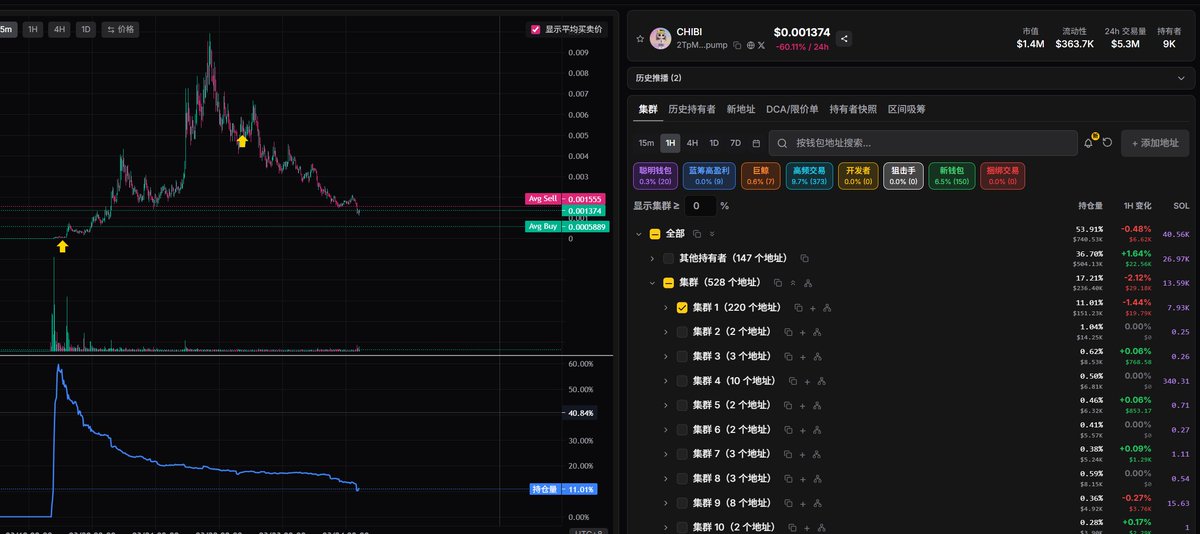This screenshot has height=534, width=1200.
Task: Expand the 集群 8 row
Action: 665,479
